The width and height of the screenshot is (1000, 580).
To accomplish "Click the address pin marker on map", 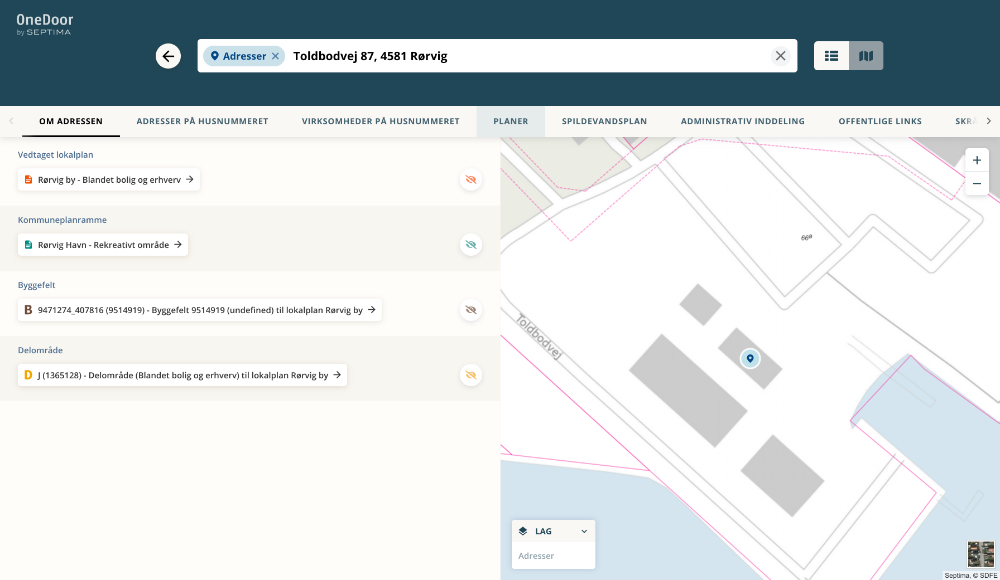I will coord(749,358).
